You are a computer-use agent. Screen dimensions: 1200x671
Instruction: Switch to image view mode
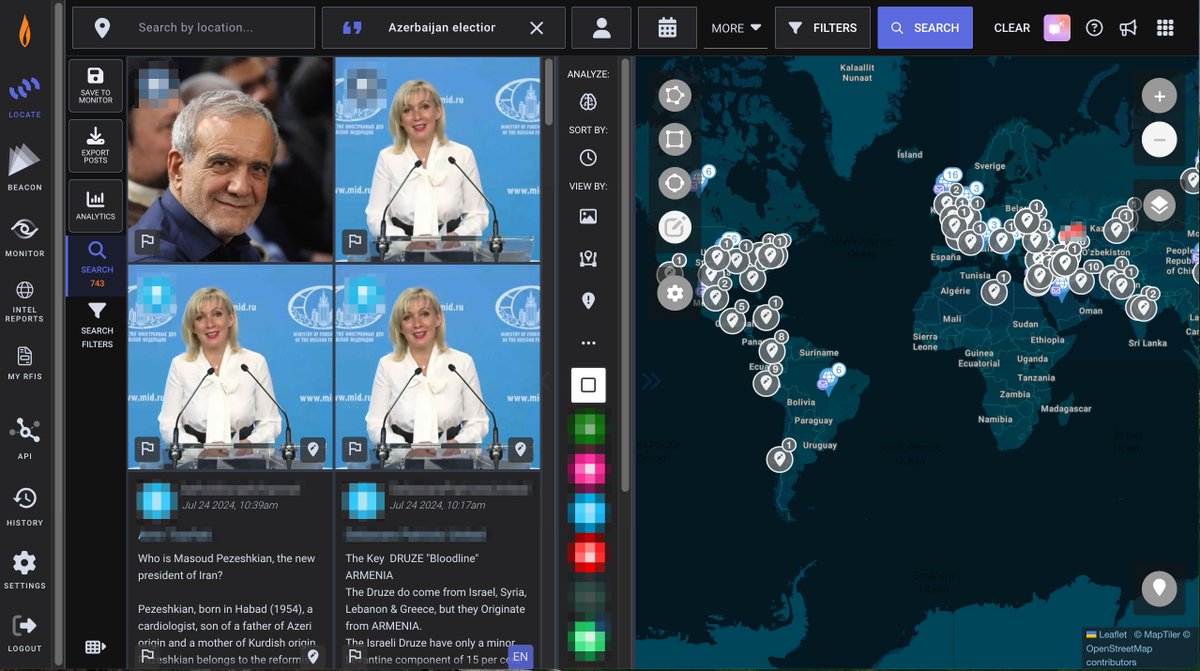click(x=588, y=216)
